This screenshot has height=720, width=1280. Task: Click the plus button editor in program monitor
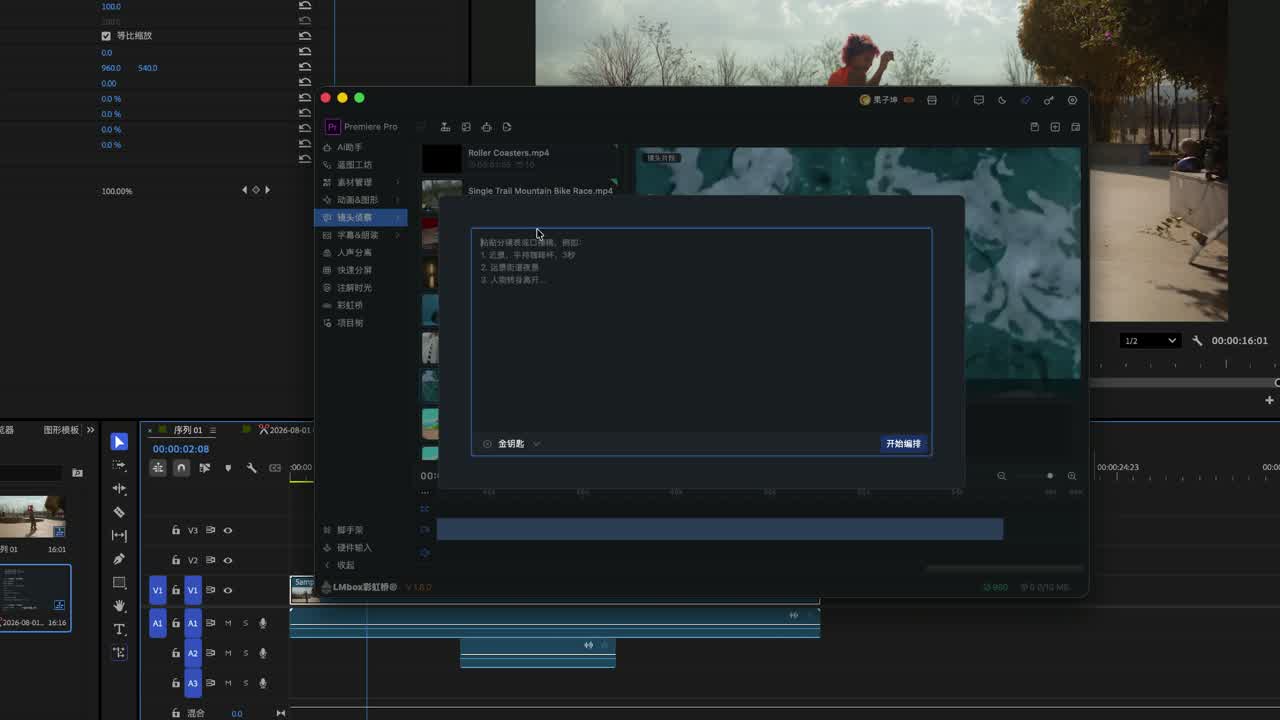click(x=1269, y=400)
